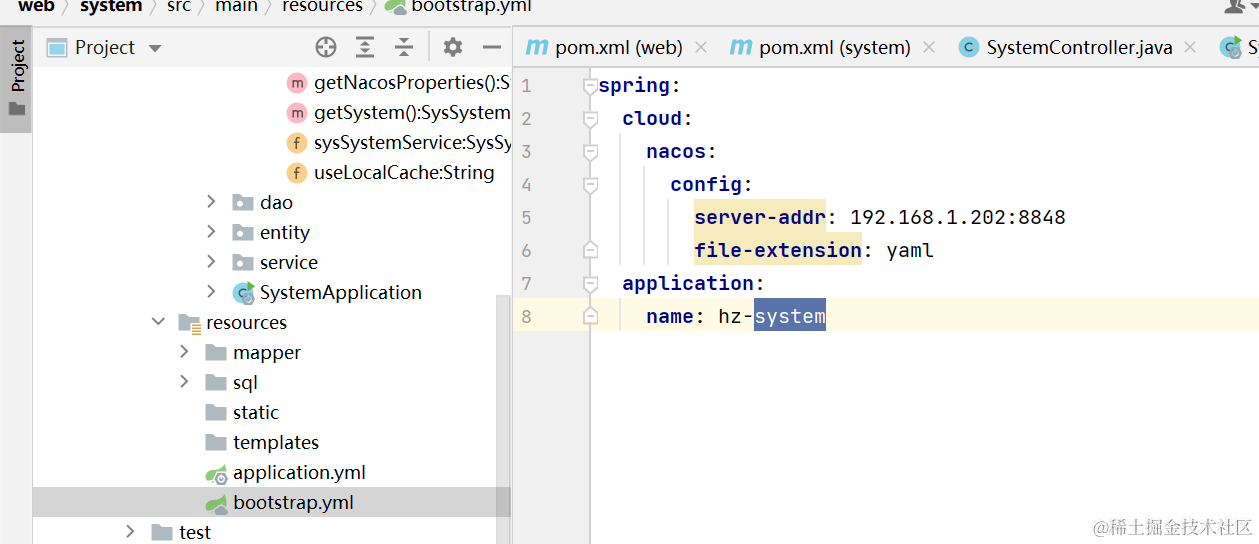Fold the 'nacos:' block in gutter
This screenshot has height=544, width=1259.
pos(590,152)
